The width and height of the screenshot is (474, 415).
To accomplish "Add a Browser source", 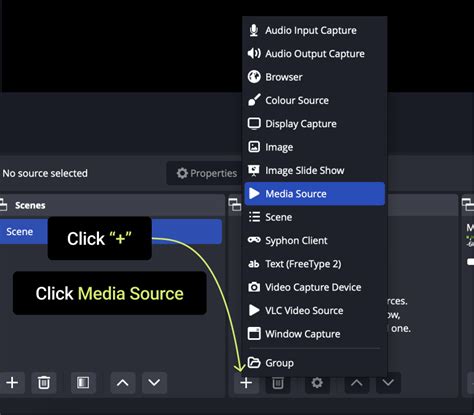I will pos(315,77).
